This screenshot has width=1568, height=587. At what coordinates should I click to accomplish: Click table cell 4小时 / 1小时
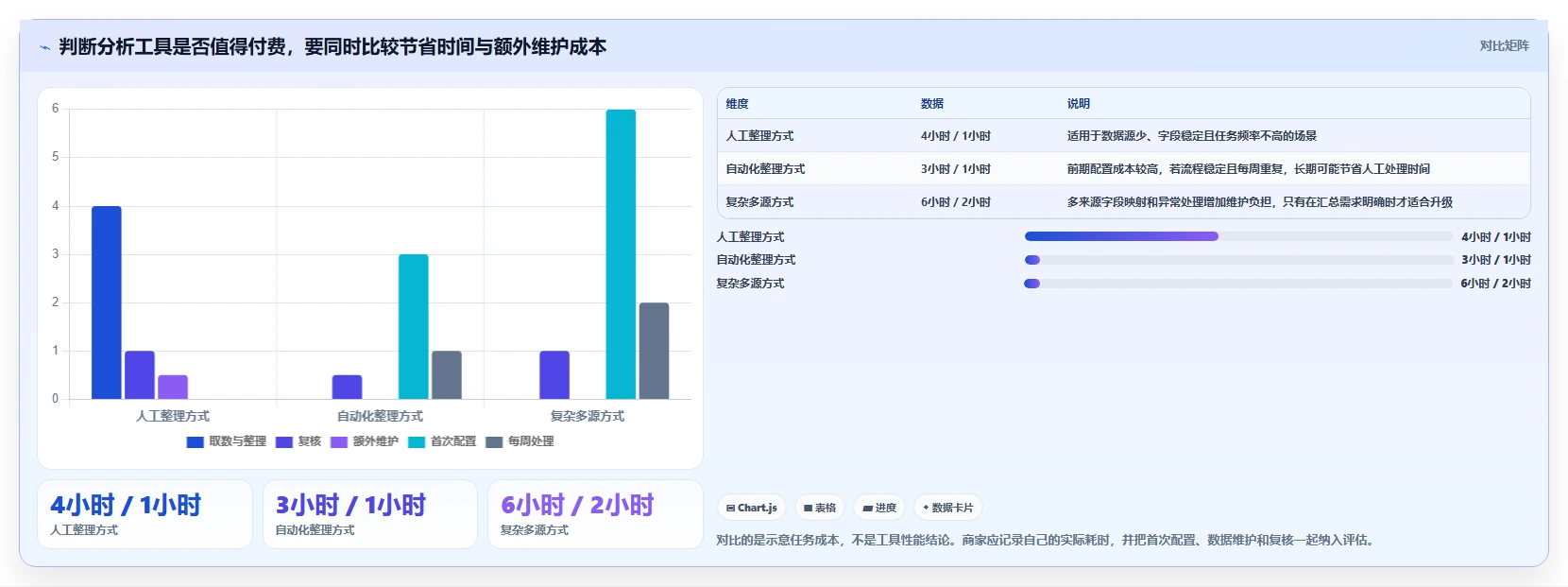click(956, 136)
